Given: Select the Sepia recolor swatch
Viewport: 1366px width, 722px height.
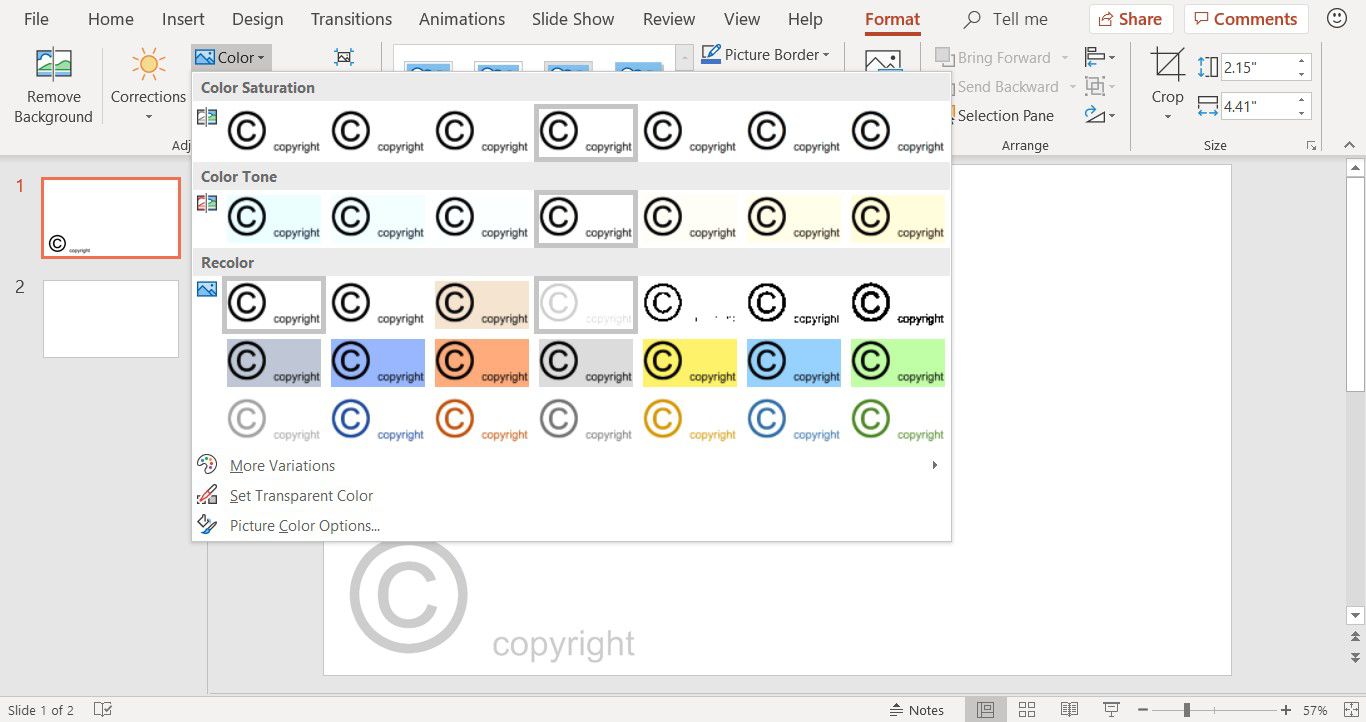Looking at the screenshot, I should tap(482, 304).
